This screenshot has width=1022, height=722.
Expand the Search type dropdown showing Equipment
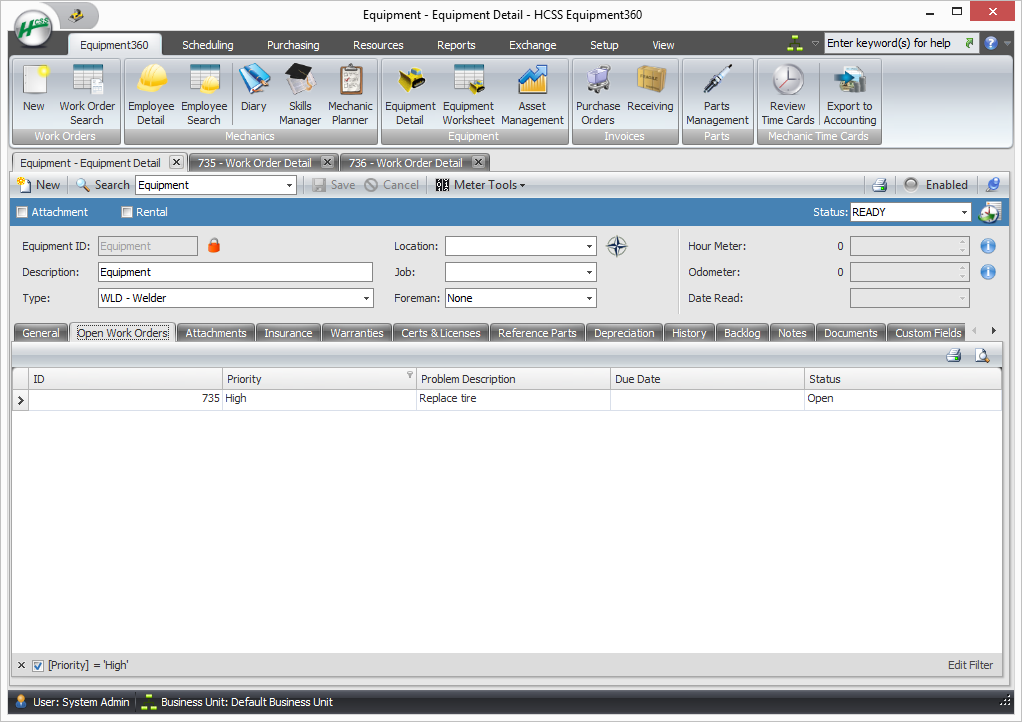tap(289, 186)
